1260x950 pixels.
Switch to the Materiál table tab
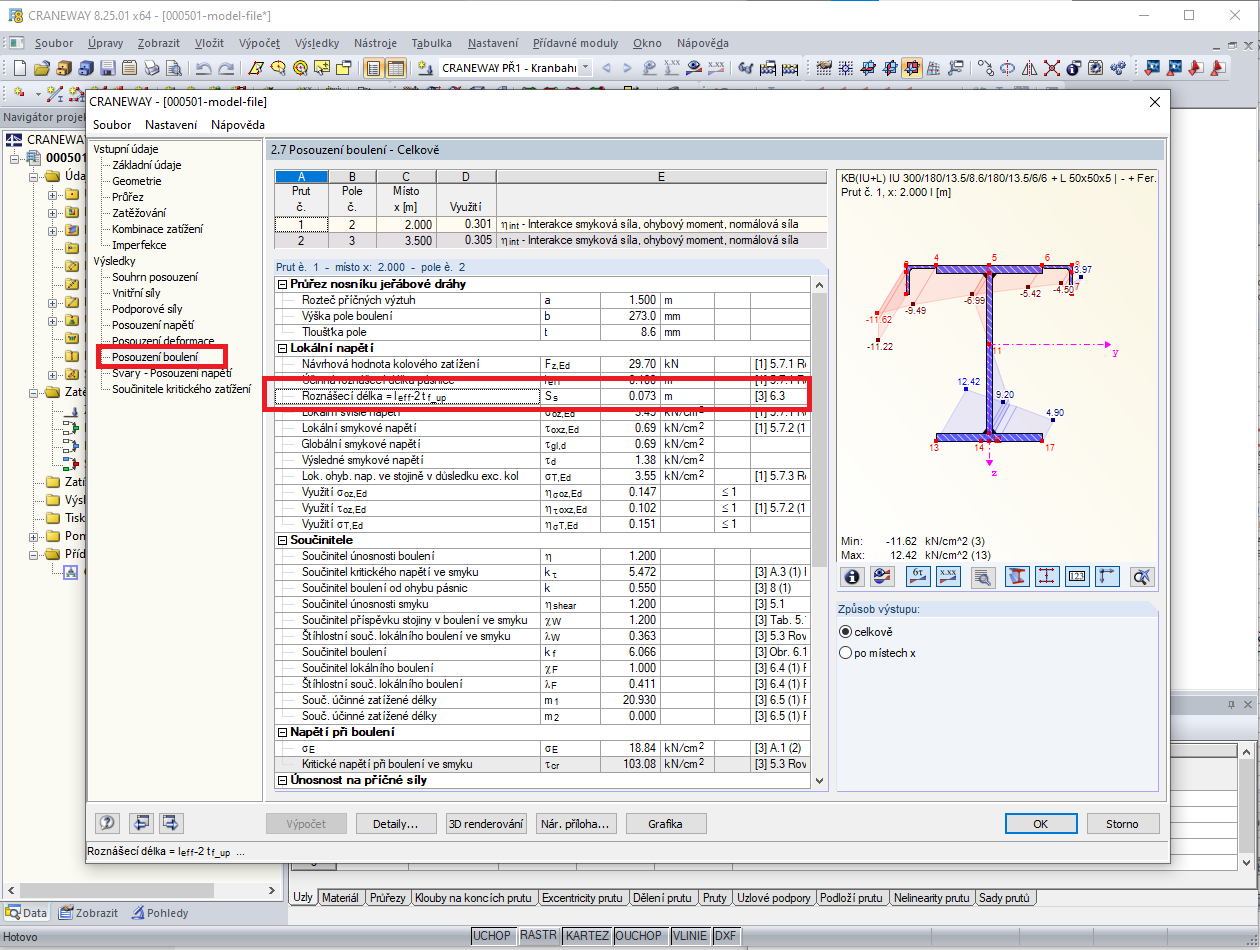(x=340, y=898)
